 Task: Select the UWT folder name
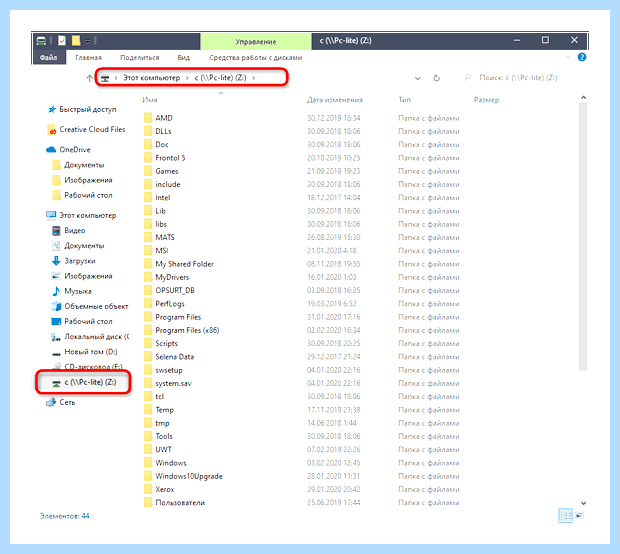pyautogui.click(x=163, y=450)
